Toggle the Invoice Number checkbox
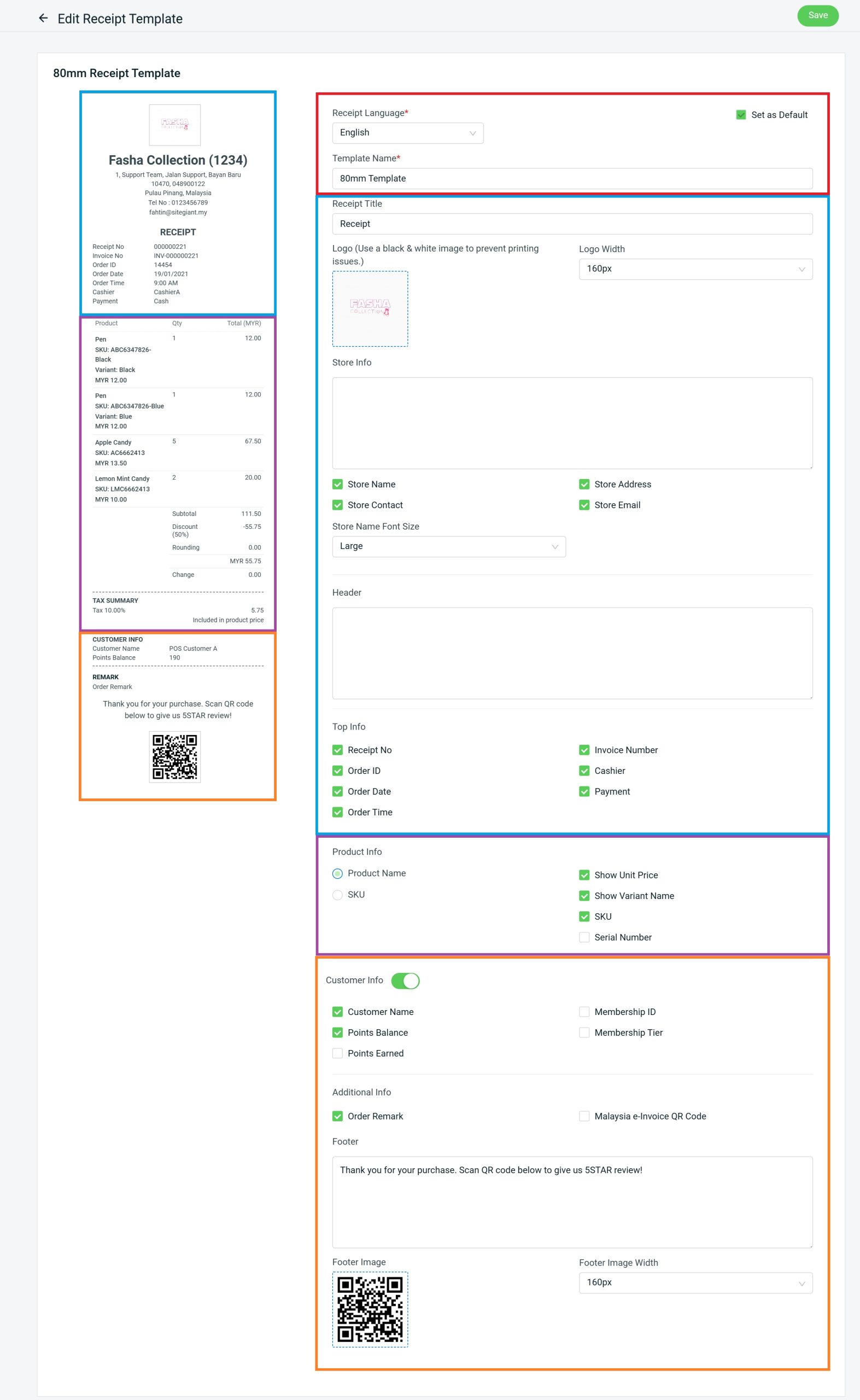 click(584, 750)
